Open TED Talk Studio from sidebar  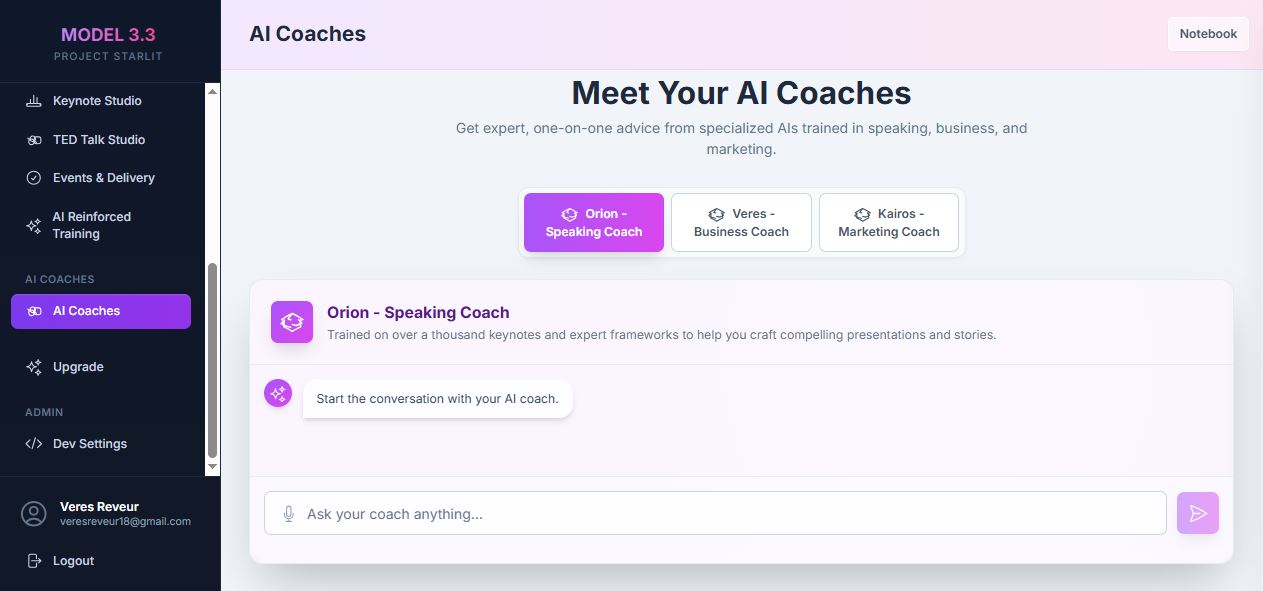(98, 140)
